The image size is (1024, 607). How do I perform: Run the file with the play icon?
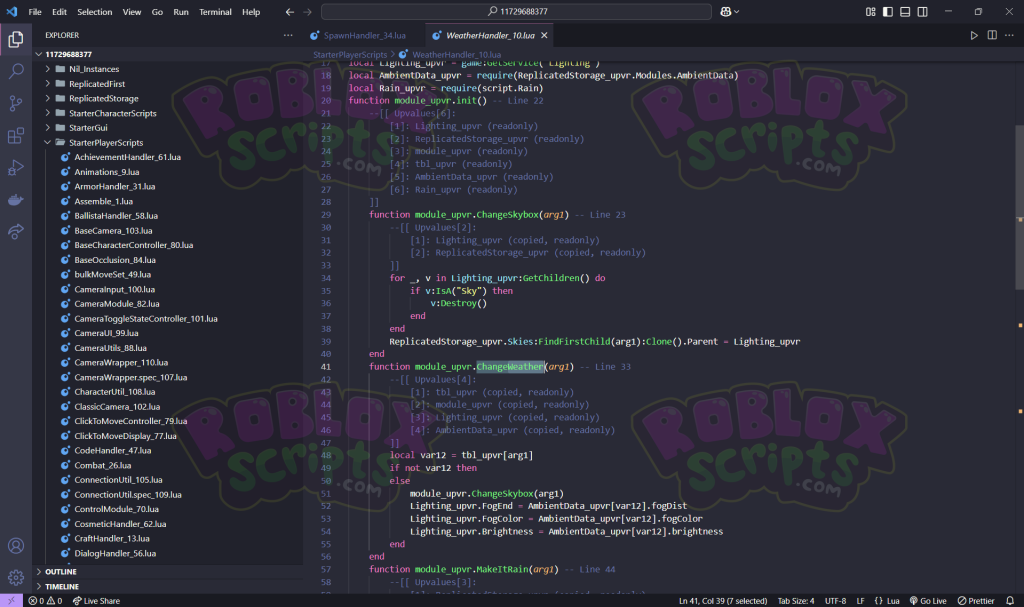pyautogui.click(x=974, y=35)
